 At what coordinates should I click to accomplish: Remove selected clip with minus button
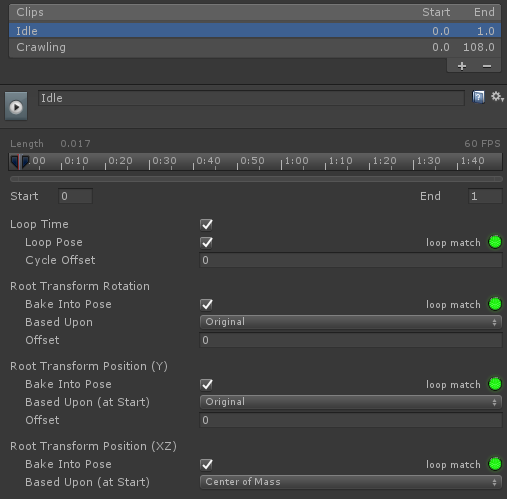pyautogui.click(x=487, y=66)
